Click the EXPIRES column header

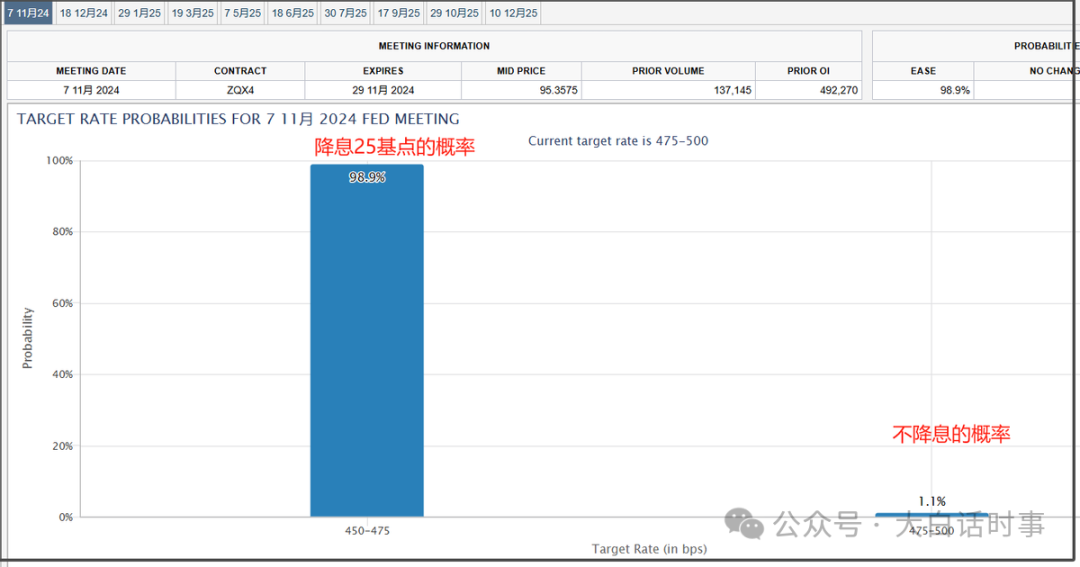[383, 71]
